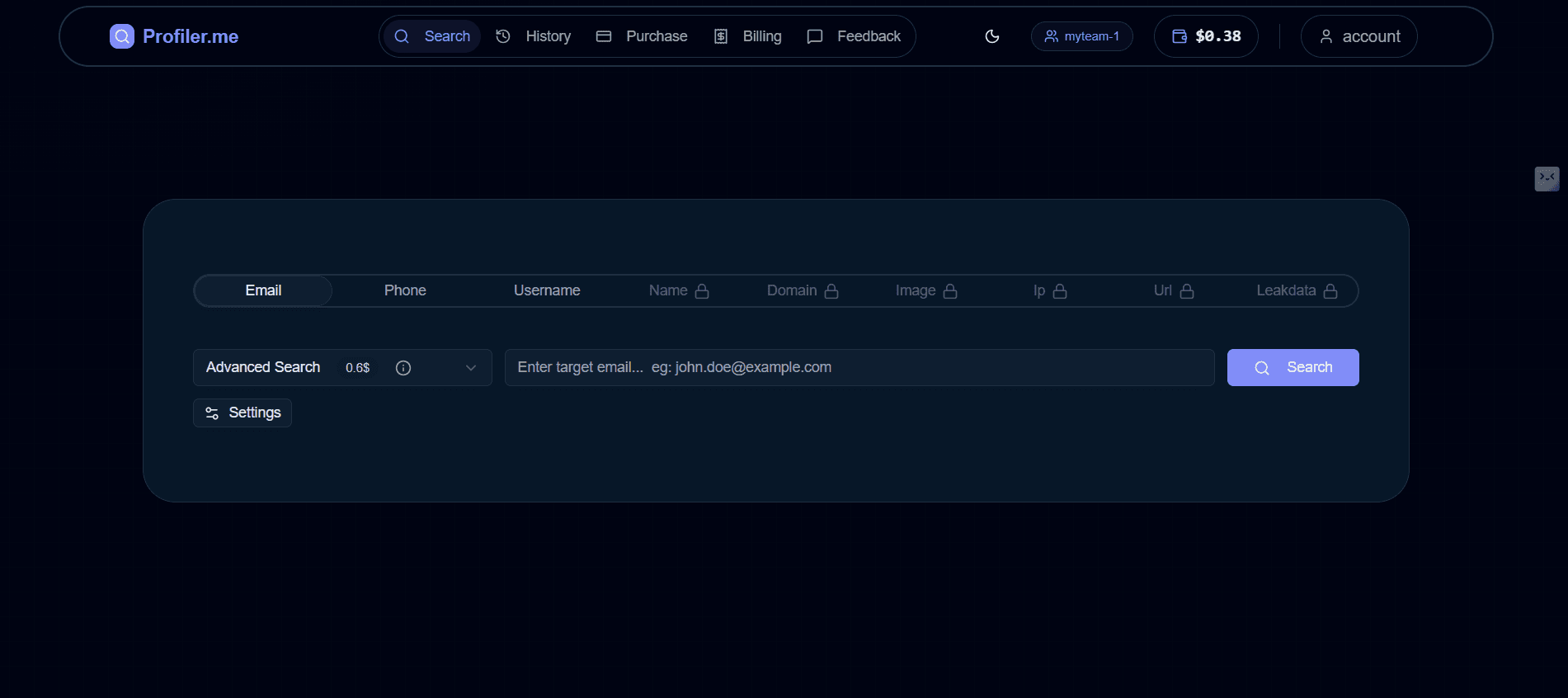This screenshot has width=1568, height=698.
Task: Select the myteam-1 team badge
Action: [x=1081, y=36]
